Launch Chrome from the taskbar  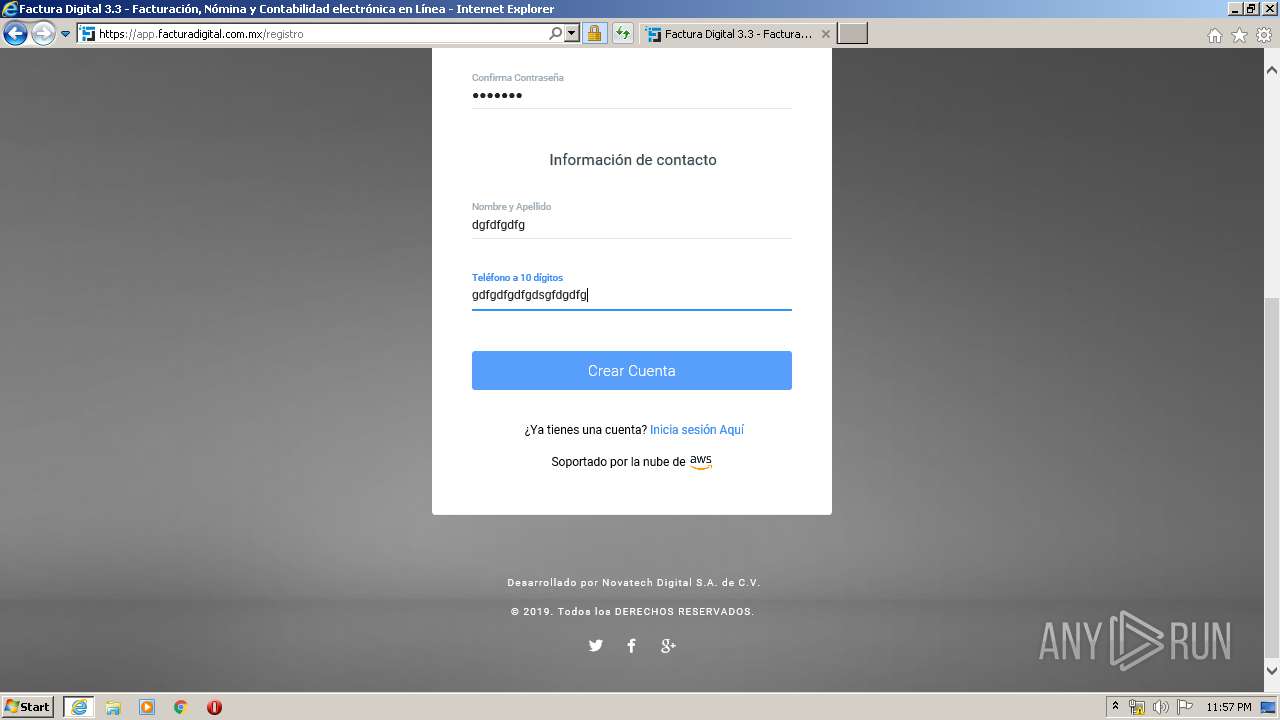pyautogui.click(x=181, y=707)
